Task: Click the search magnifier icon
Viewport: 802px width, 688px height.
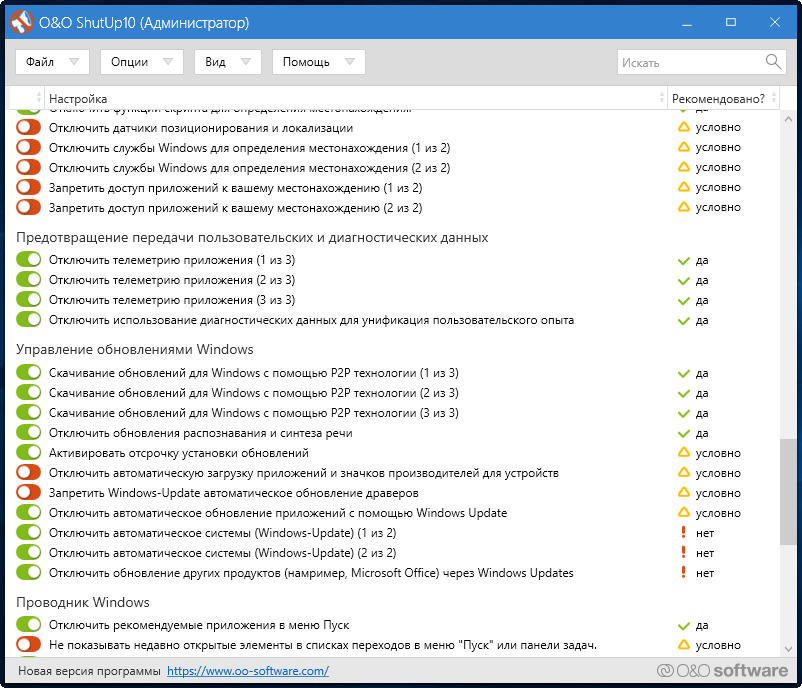Action: (773, 62)
